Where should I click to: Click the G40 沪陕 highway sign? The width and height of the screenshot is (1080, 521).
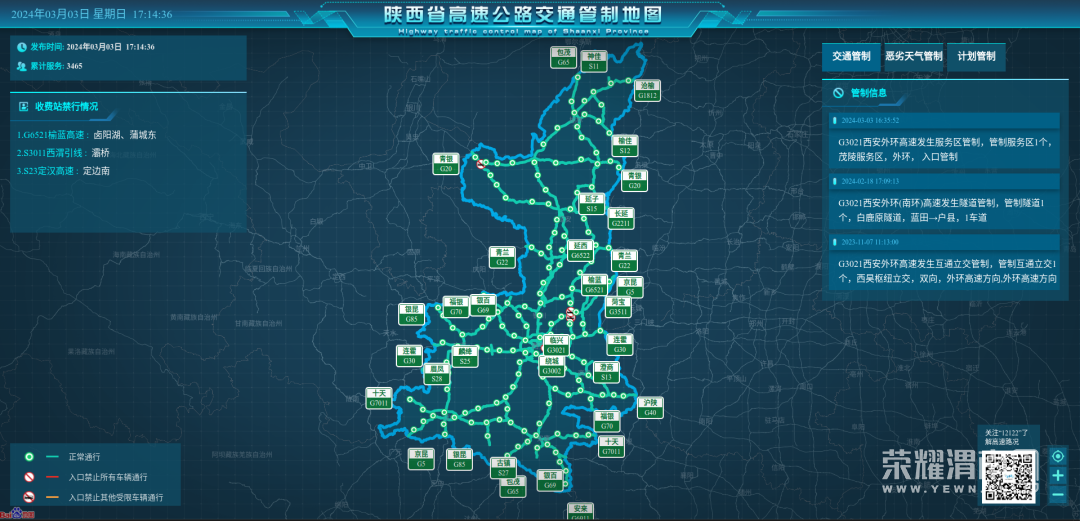pyautogui.click(x=650, y=407)
